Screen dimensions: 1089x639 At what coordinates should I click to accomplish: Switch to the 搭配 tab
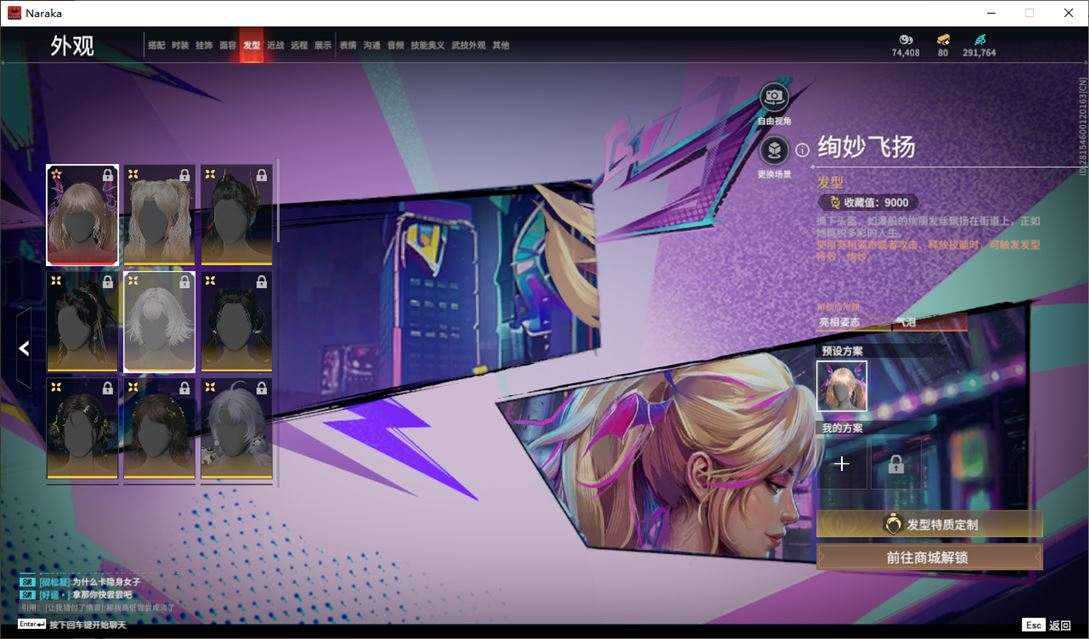(156, 45)
